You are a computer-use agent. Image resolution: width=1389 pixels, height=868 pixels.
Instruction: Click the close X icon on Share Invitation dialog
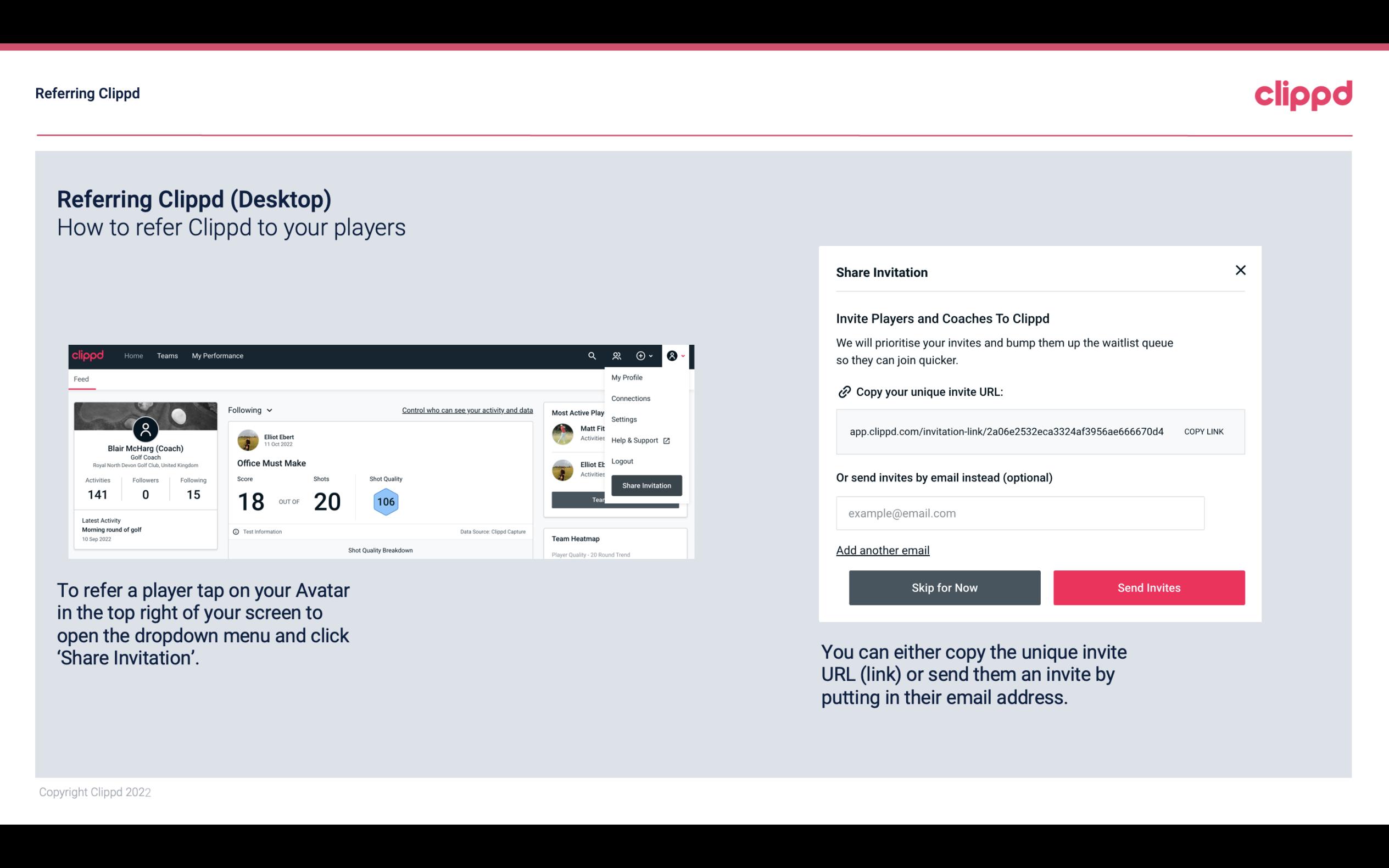click(1240, 270)
